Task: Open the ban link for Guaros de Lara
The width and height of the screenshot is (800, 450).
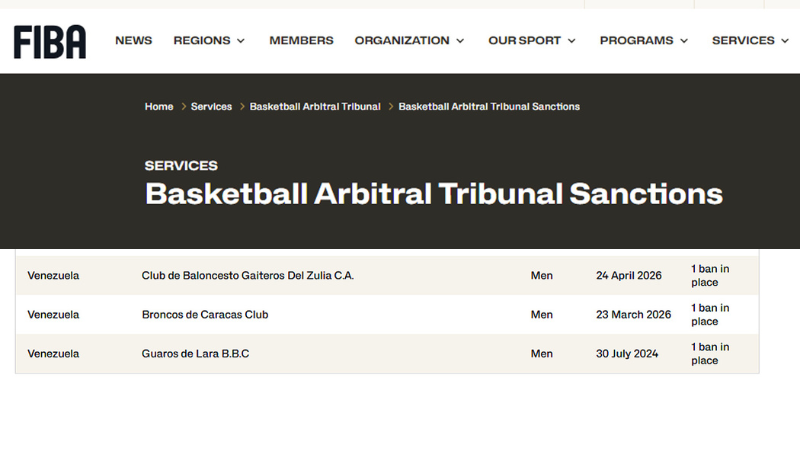Action: tap(709, 353)
